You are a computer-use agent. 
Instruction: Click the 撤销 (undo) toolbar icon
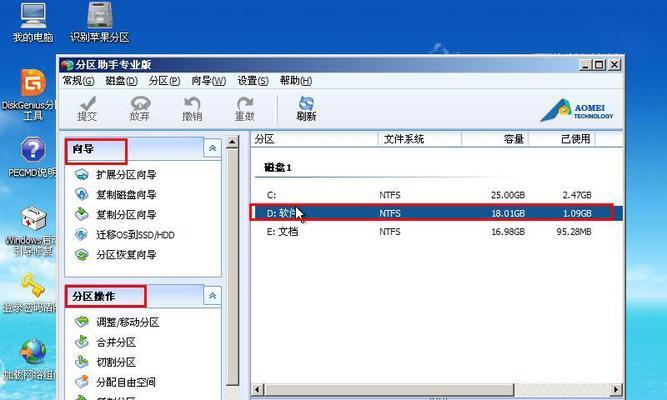pos(192,109)
